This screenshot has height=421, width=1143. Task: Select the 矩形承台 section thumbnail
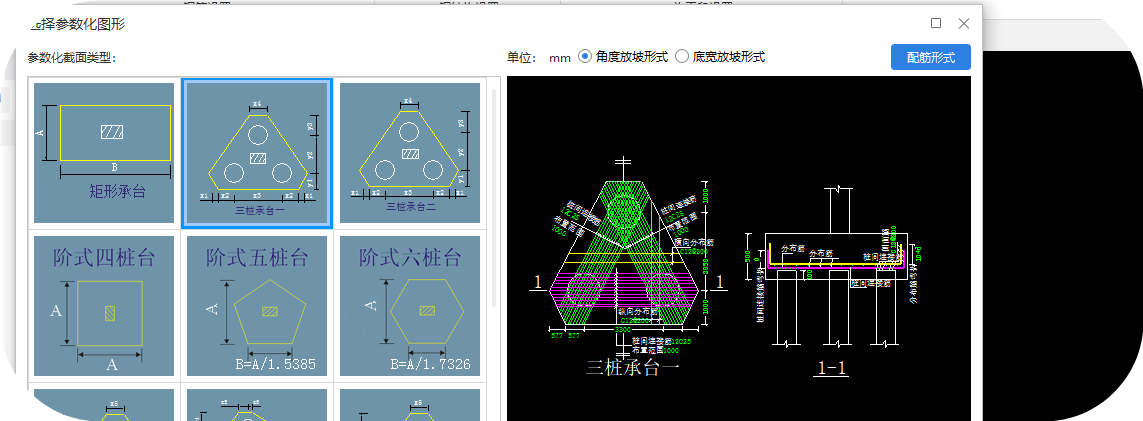104,153
